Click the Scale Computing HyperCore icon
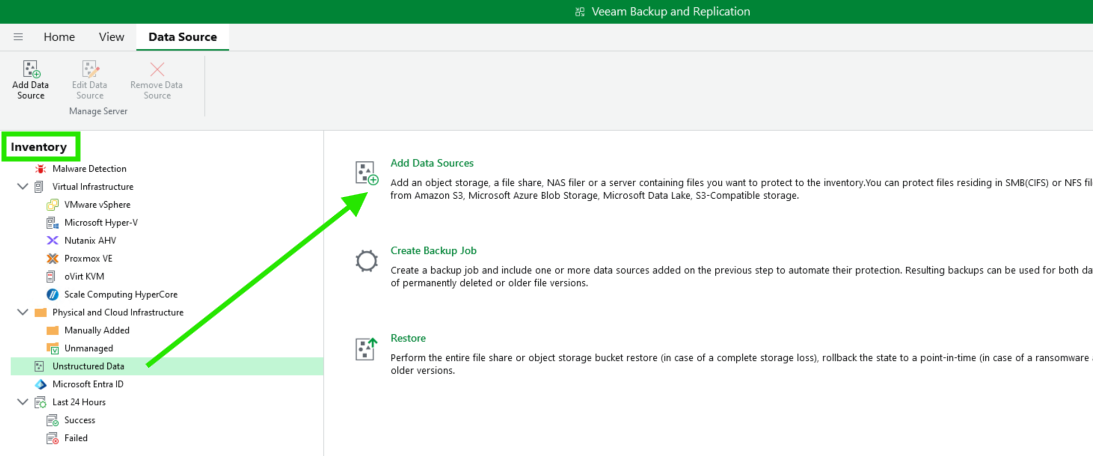This screenshot has width=1093, height=456. [53, 295]
